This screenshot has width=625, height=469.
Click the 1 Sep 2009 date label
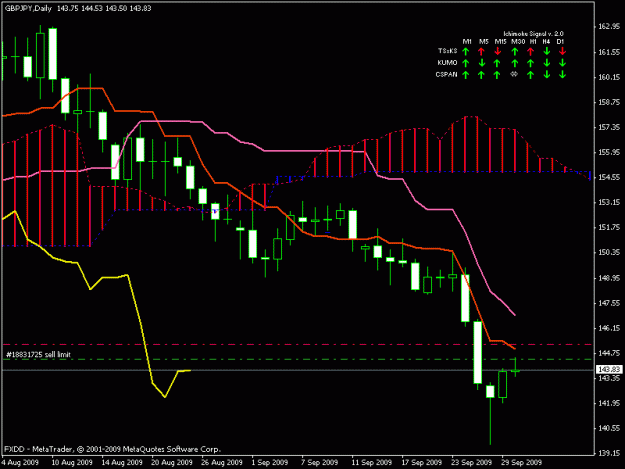point(270,463)
